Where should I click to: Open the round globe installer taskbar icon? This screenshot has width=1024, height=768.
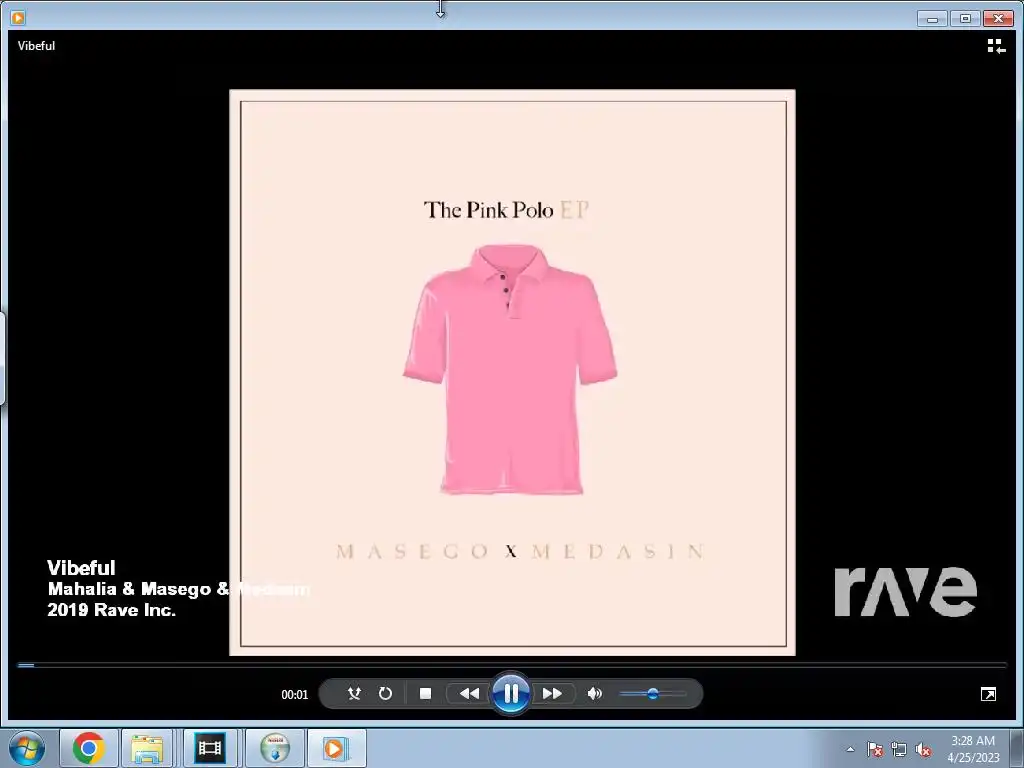point(275,748)
